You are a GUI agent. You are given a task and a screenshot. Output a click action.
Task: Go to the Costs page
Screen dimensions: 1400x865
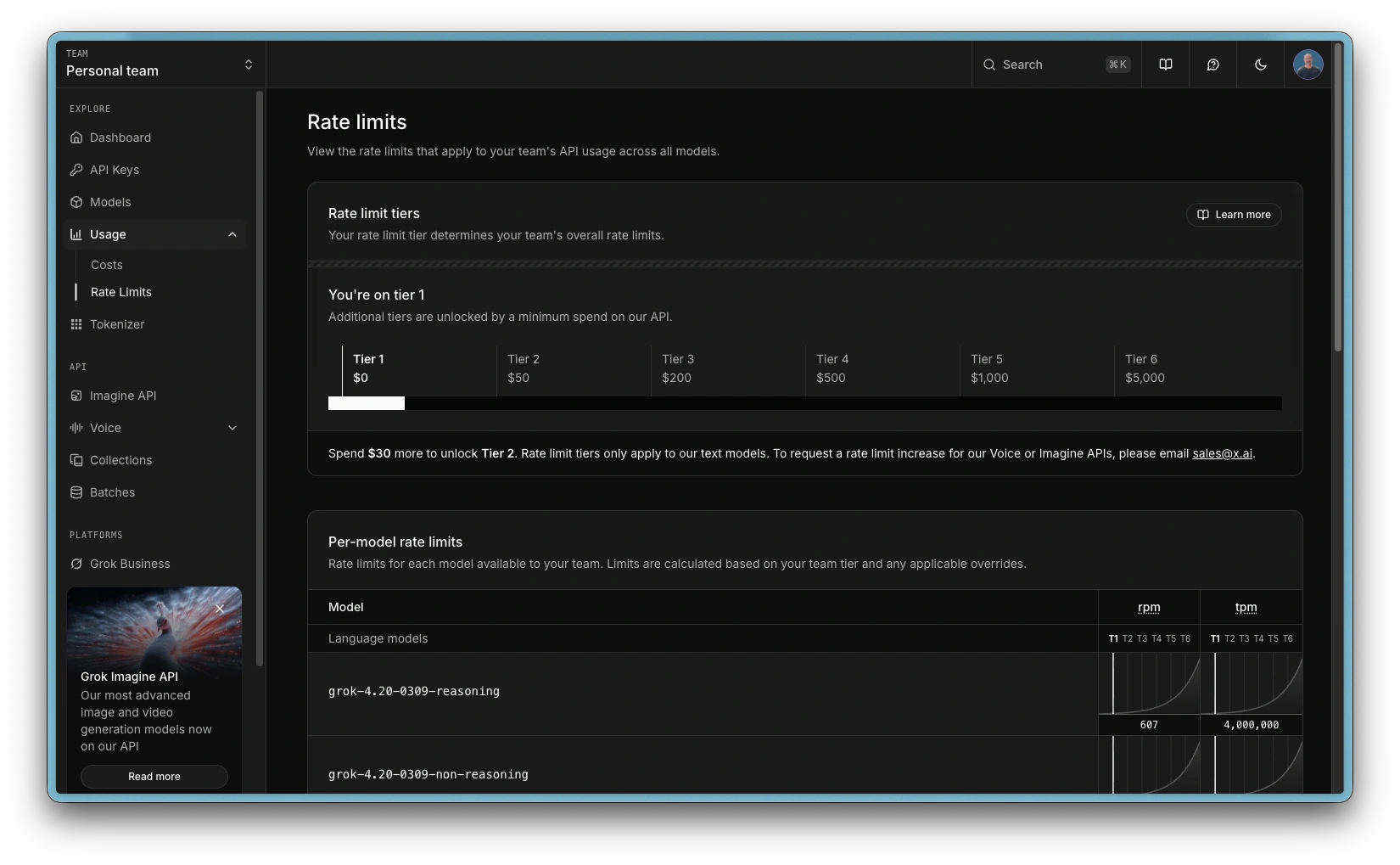(x=107, y=265)
